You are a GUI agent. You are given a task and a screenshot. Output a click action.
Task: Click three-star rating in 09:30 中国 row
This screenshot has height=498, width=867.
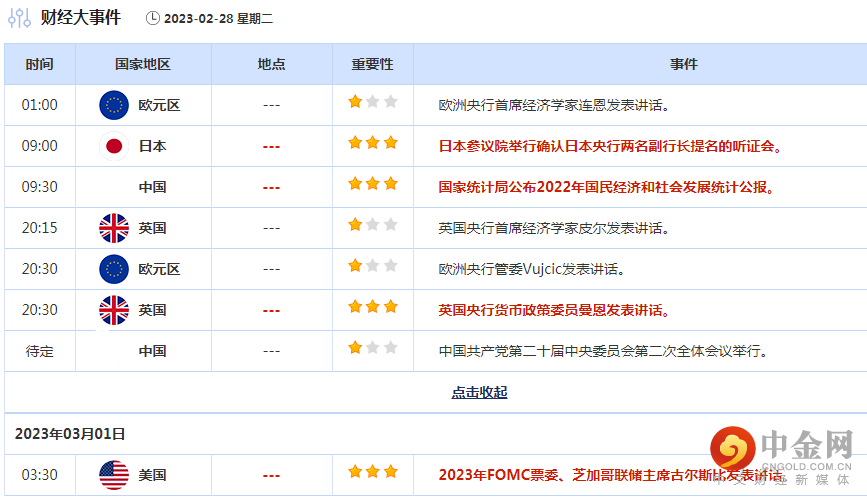[373, 184]
